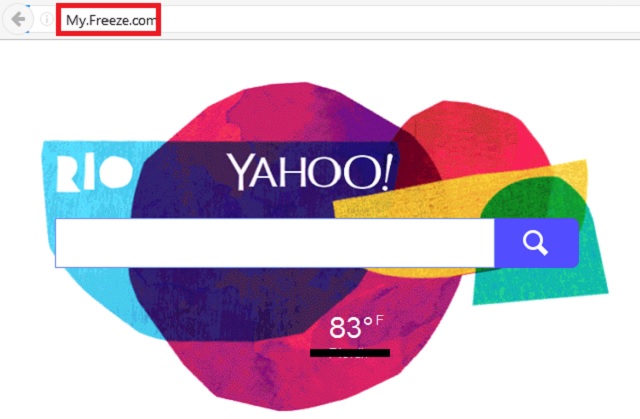Click the magnifying glass search icon
Screen dimensions: 640x419
(x=535, y=242)
